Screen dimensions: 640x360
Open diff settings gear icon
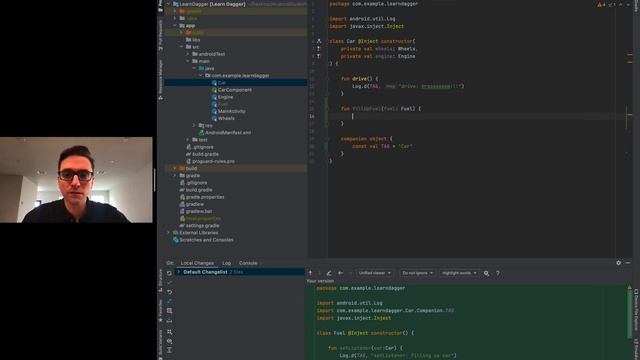tap(487, 273)
